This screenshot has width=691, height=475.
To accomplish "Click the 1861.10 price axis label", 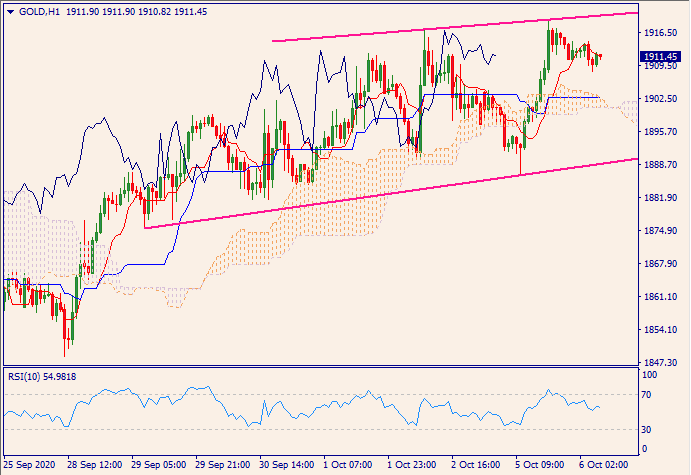I will [661, 297].
